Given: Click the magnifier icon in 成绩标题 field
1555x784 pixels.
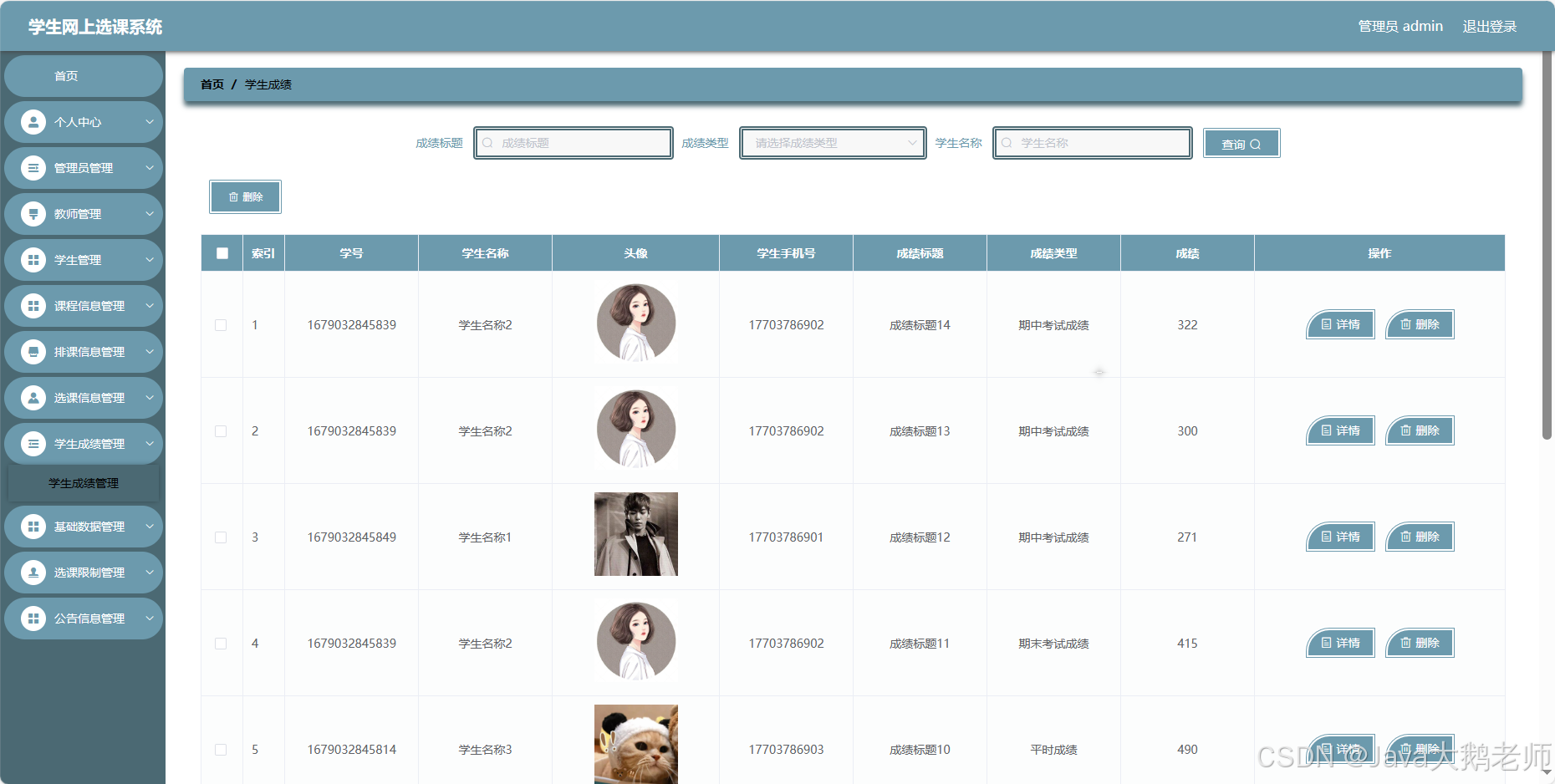Looking at the screenshot, I should (487, 143).
